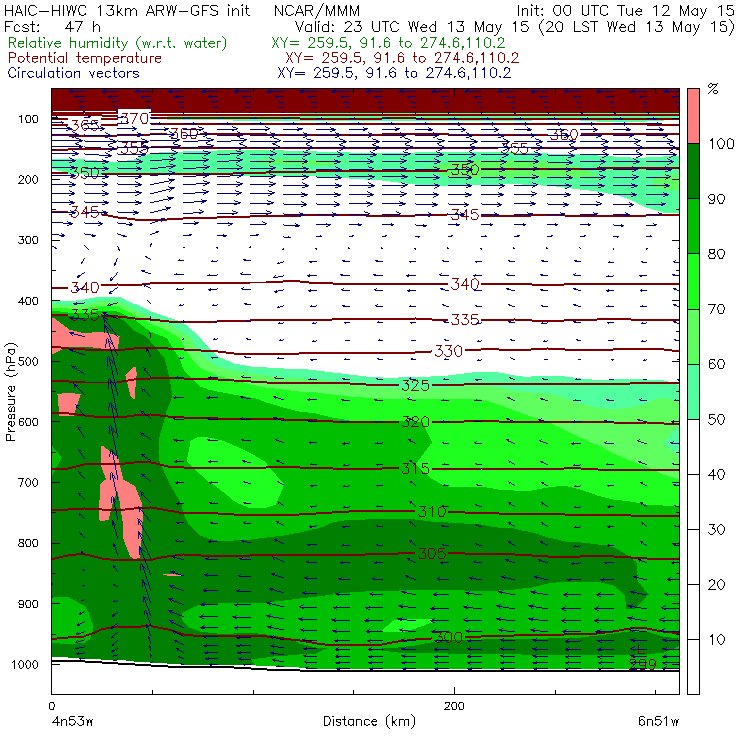
Task: Click the '305' potential temperature contour label
Action: coord(432,553)
